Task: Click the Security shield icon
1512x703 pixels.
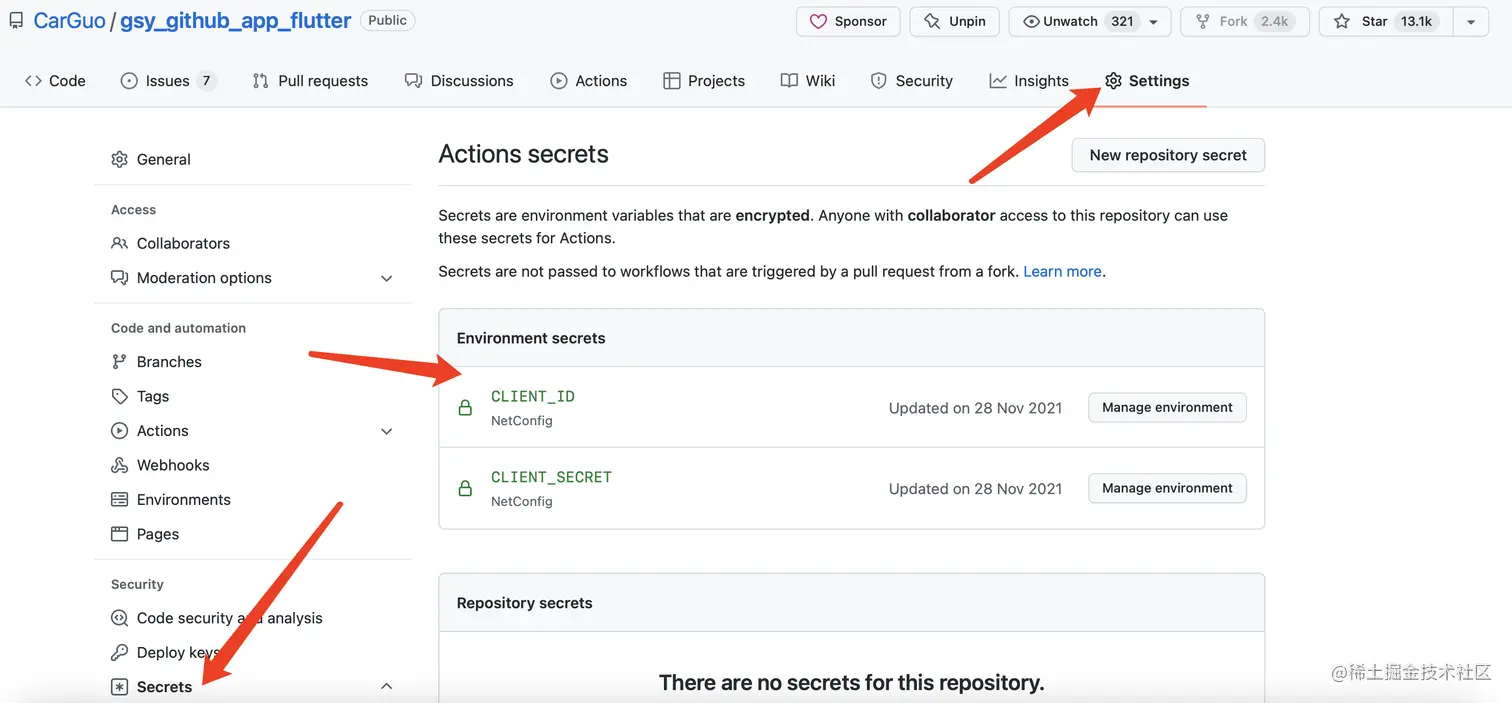Action: tap(879, 81)
